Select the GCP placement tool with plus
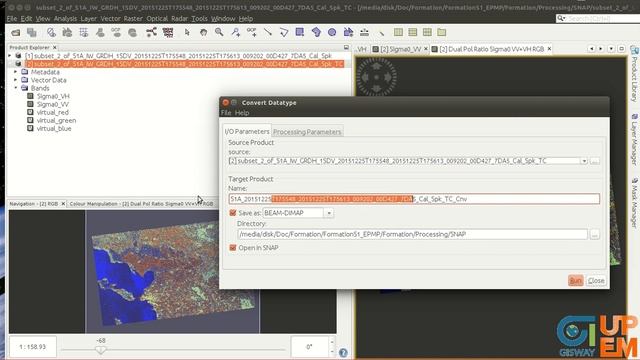The height and width of the screenshot is (360, 640). pyautogui.click(x=251, y=32)
